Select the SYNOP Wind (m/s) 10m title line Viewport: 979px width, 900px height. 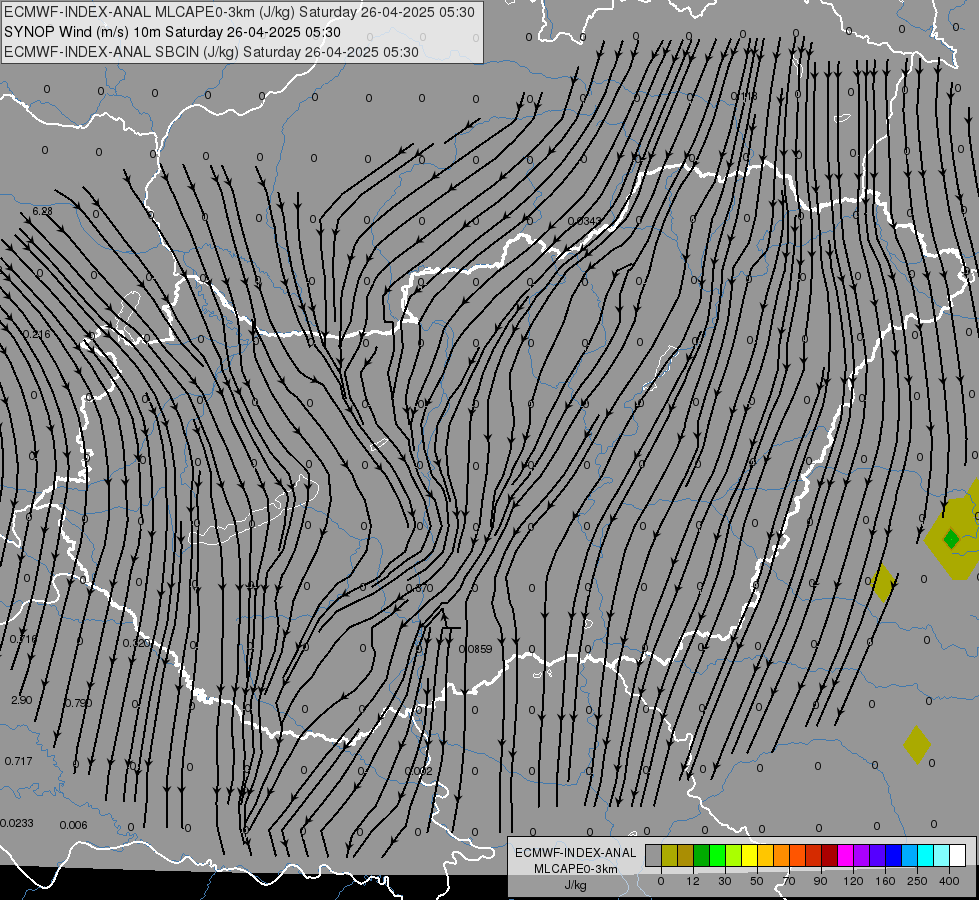click(x=172, y=32)
